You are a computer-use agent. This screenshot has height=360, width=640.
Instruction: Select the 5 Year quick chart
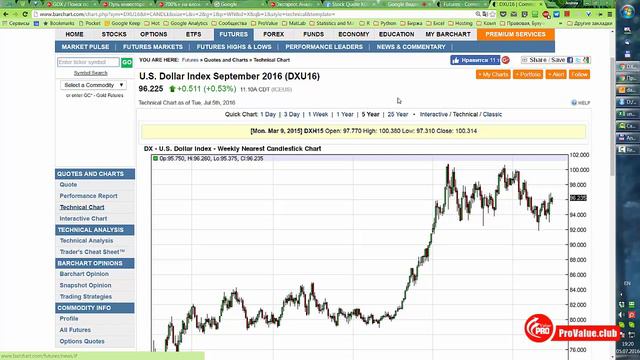tap(370, 114)
